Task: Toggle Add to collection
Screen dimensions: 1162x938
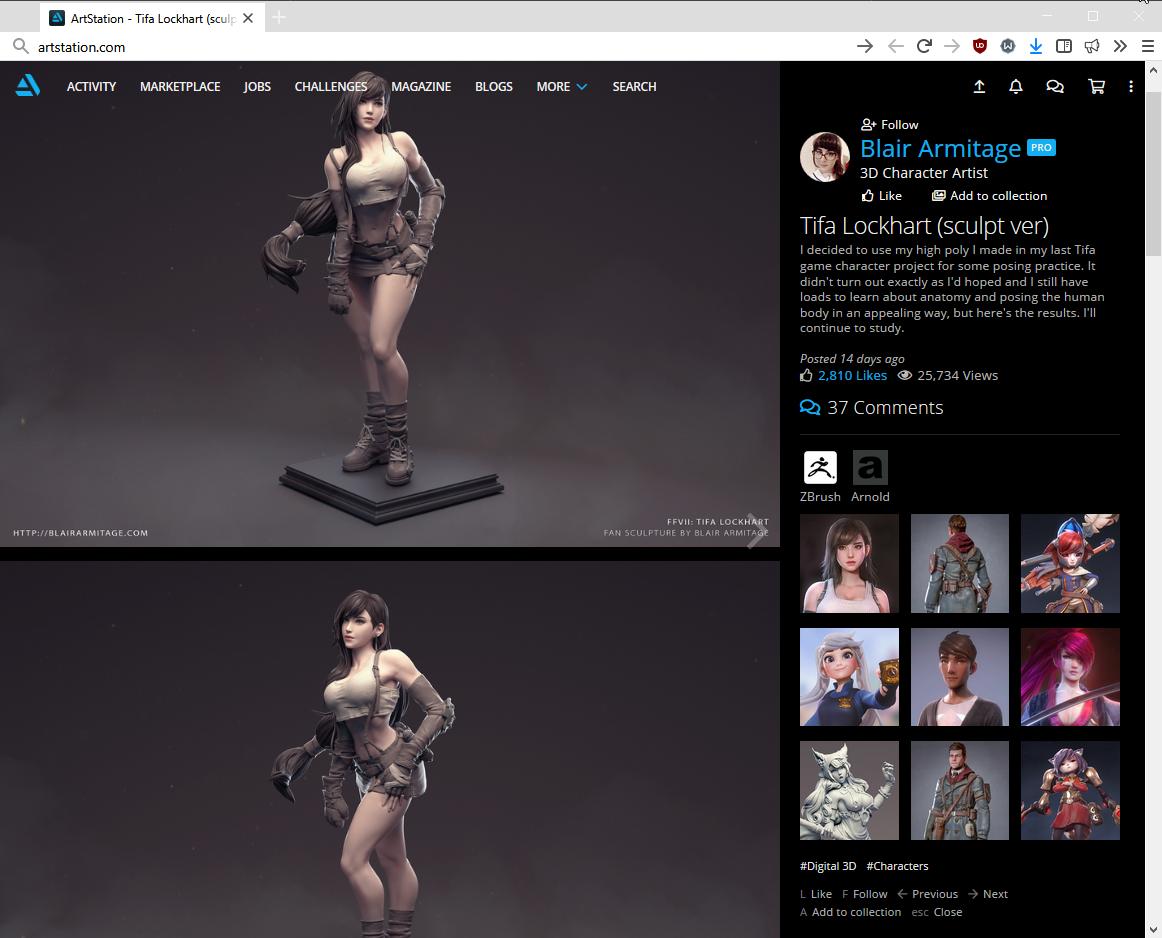Action: click(989, 195)
